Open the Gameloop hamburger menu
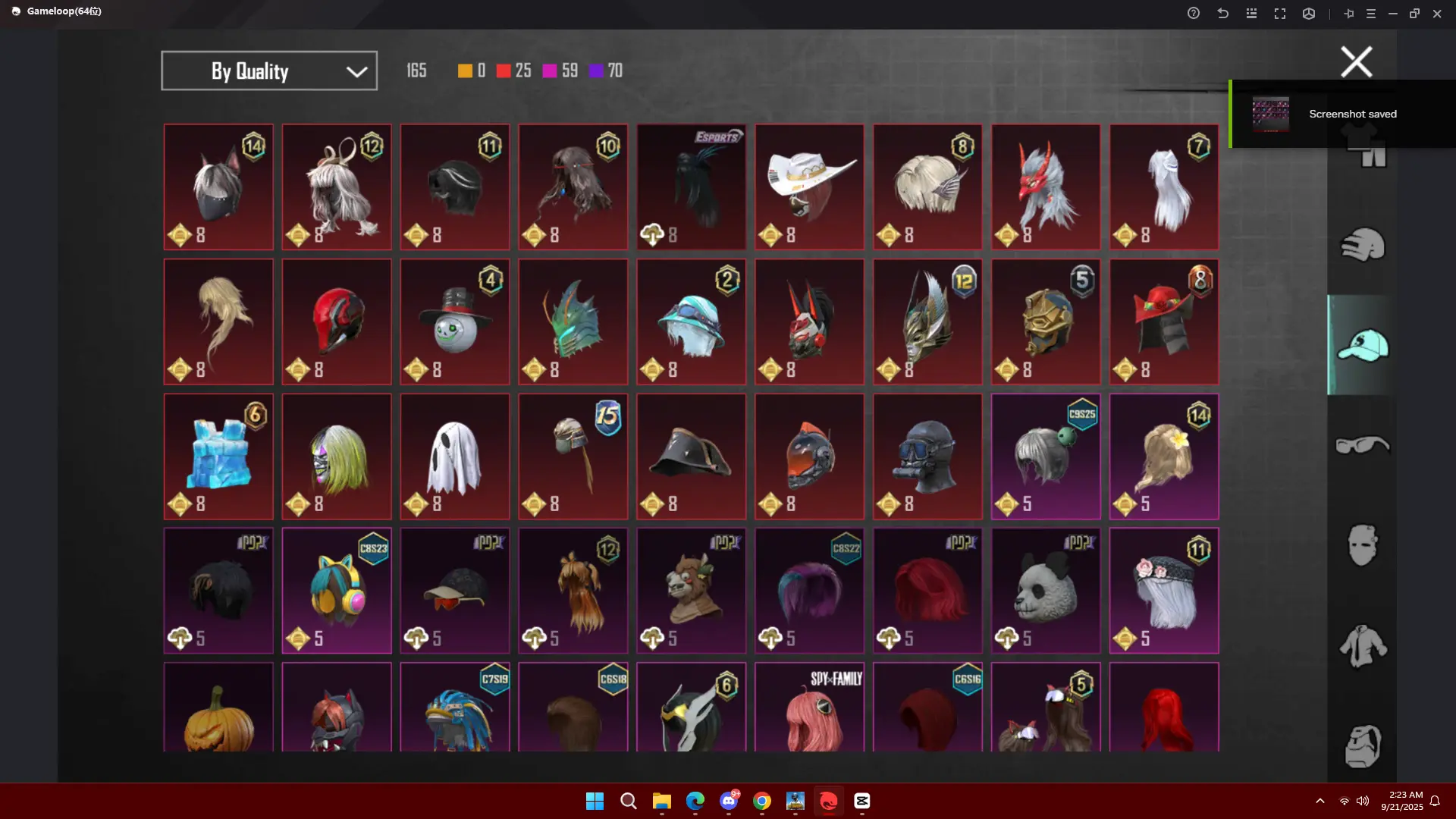This screenshot has height=819, width=1456. [x=1370, y=14]
